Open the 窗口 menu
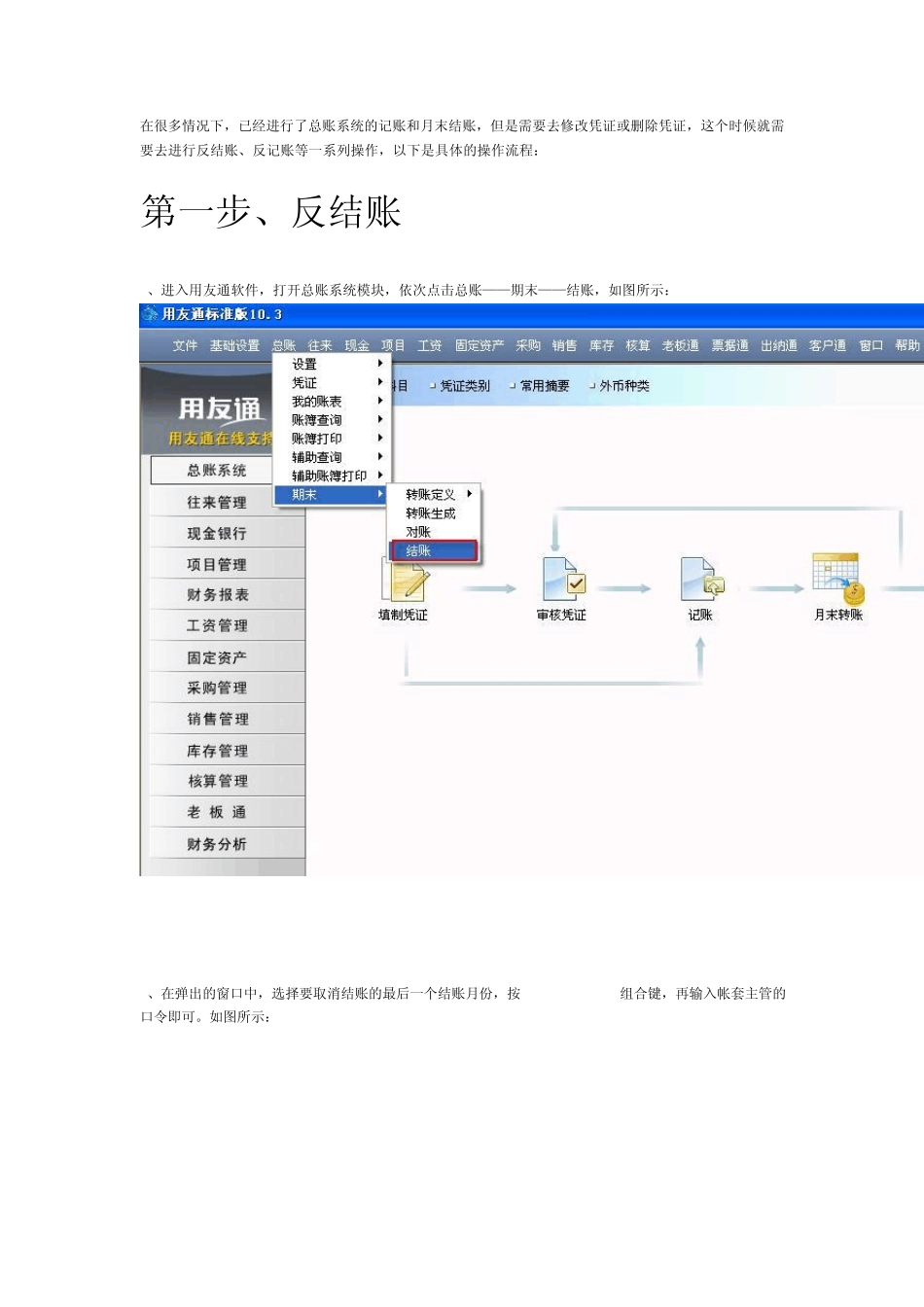Viewport: 924px width, 1307px height. (x=871, y=345)
